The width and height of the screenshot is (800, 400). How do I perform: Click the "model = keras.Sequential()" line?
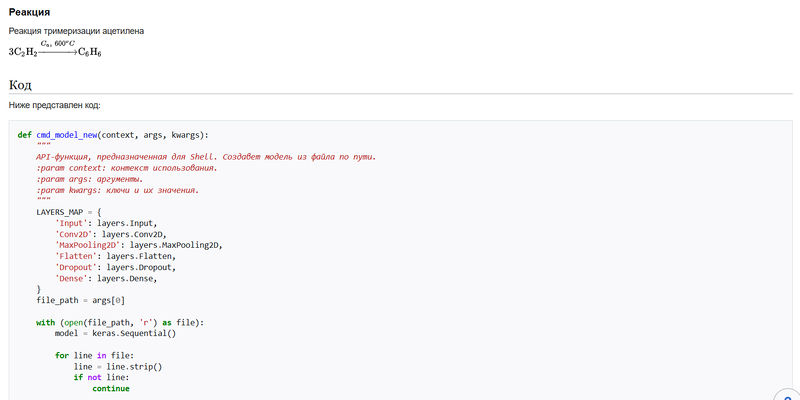coord(115,333)
